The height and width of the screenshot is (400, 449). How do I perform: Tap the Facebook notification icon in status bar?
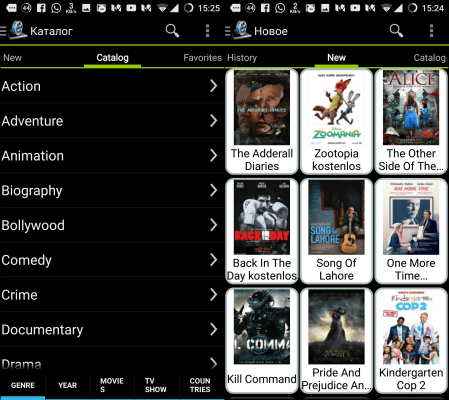click(41, 8)
